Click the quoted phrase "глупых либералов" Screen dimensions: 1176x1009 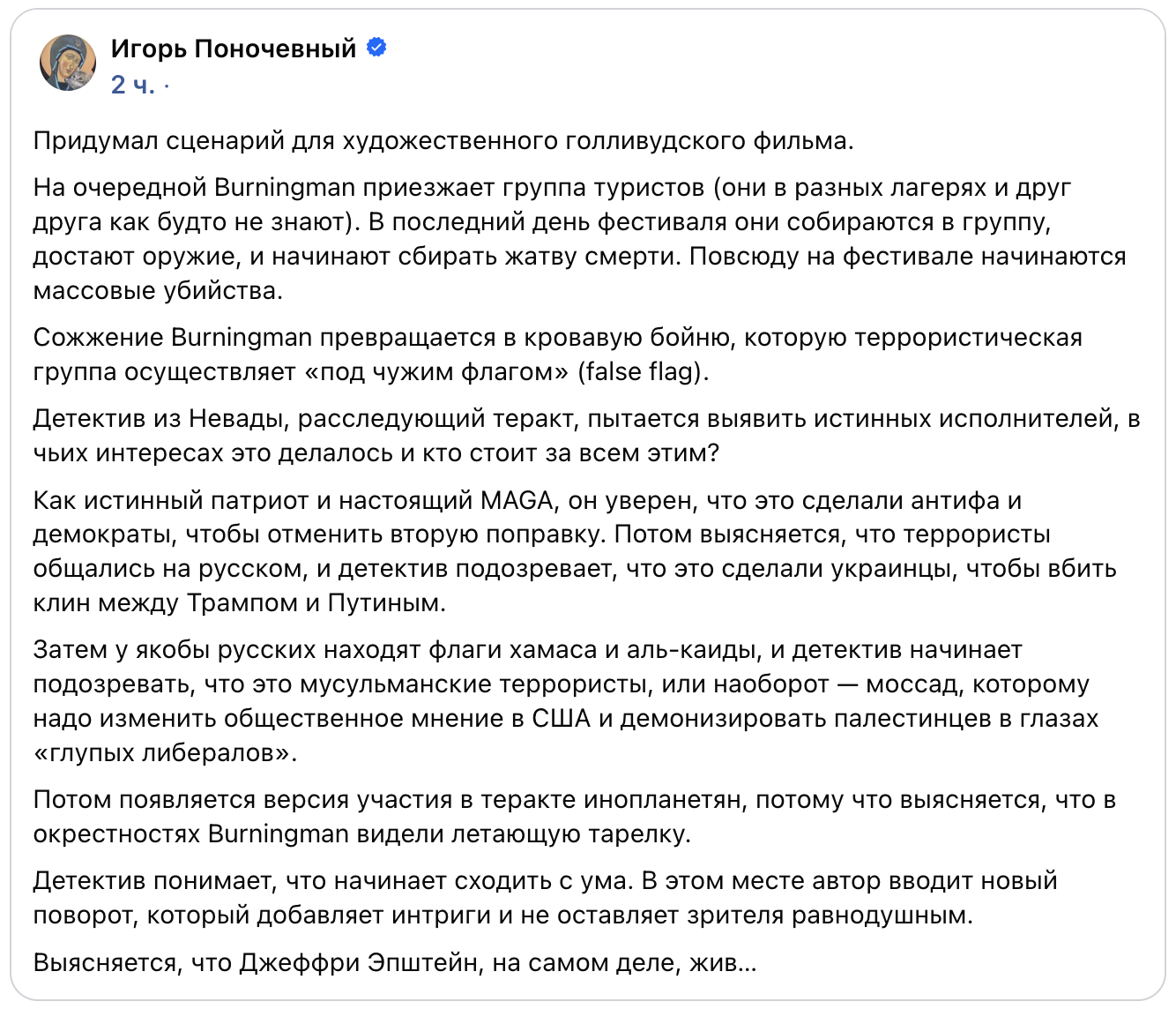165,753
